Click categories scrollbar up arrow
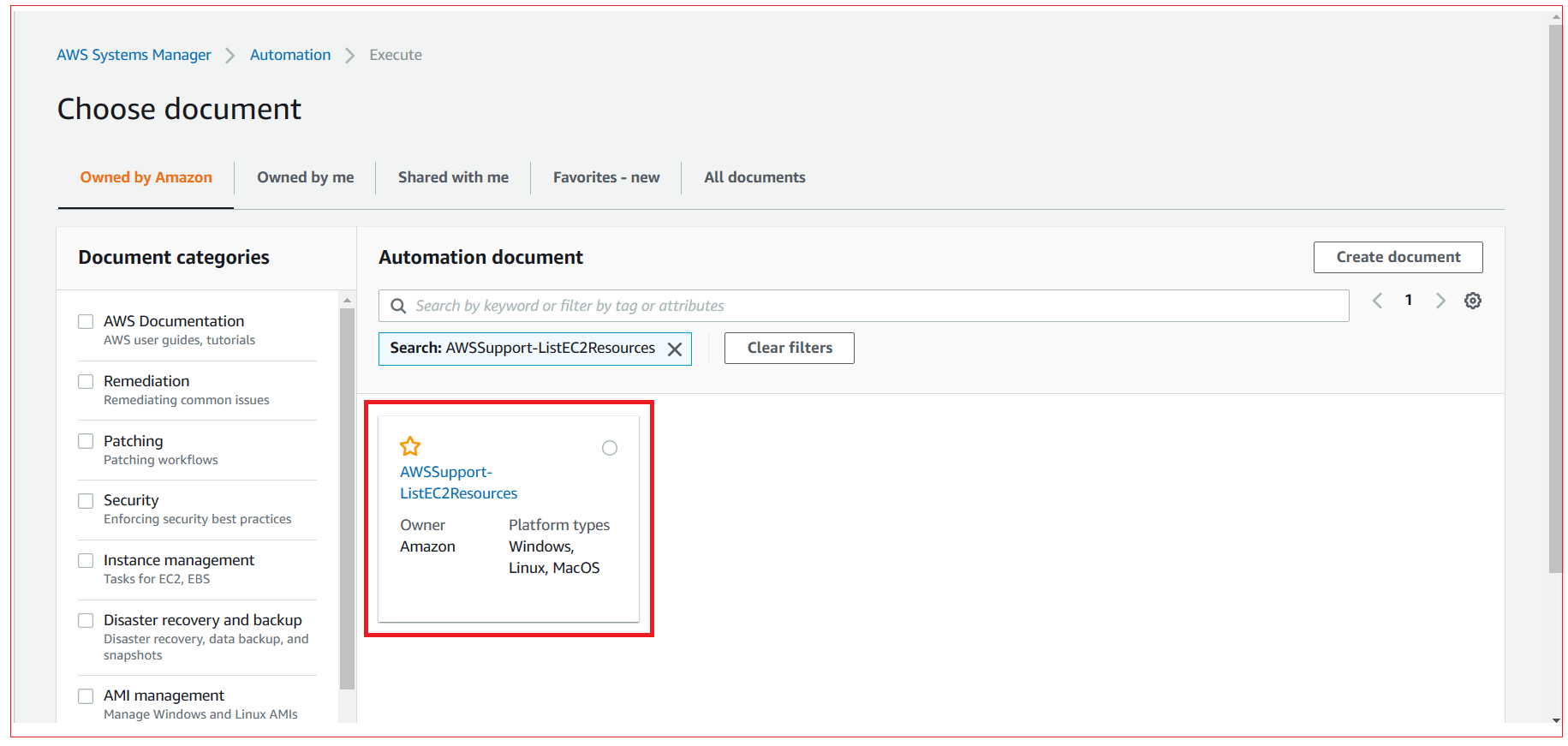 click(x=347, y=300)
